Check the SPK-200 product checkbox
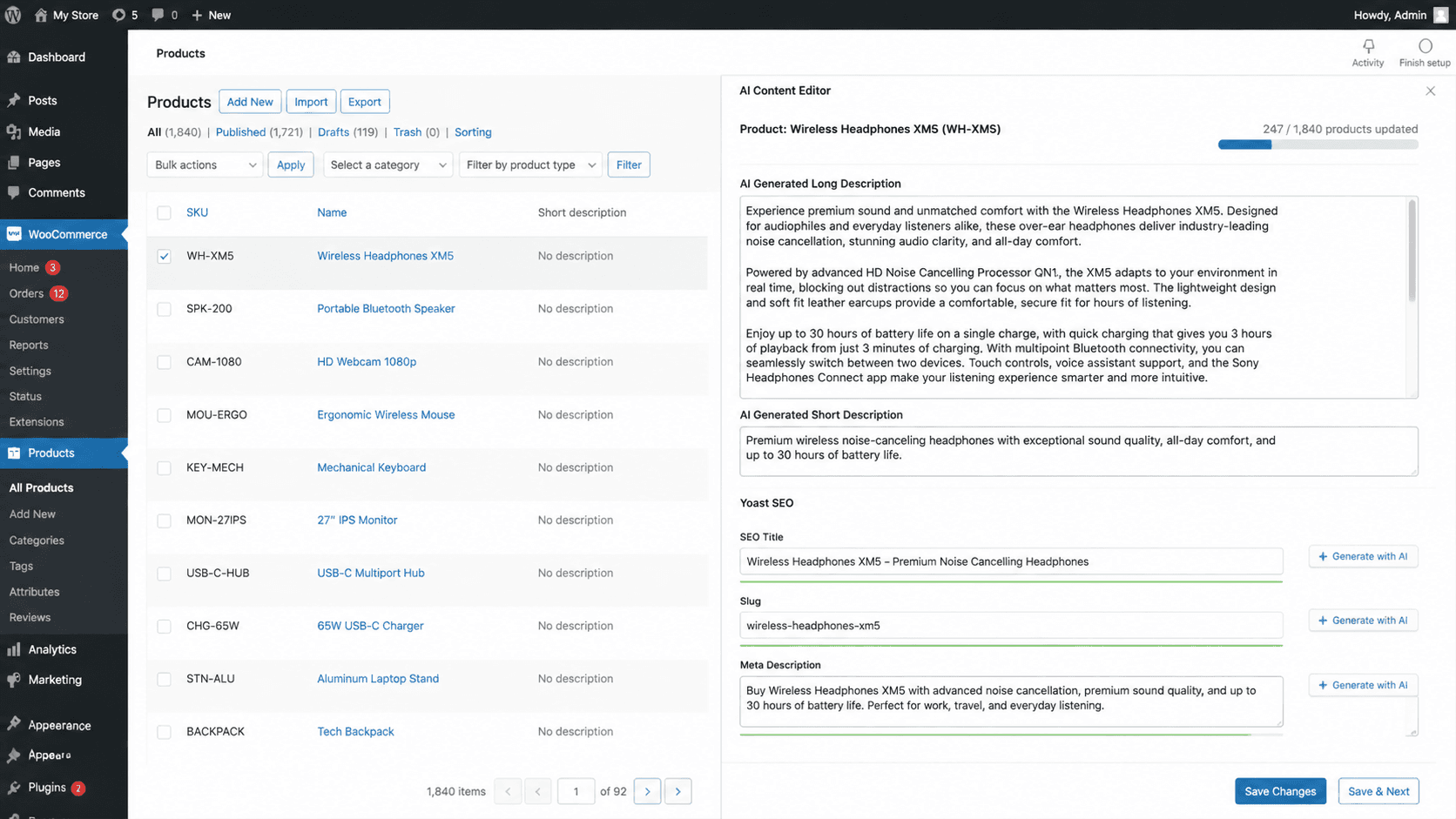Viewport: 1456px width, 819px height. pyautogui.click(x=164, y=309)
